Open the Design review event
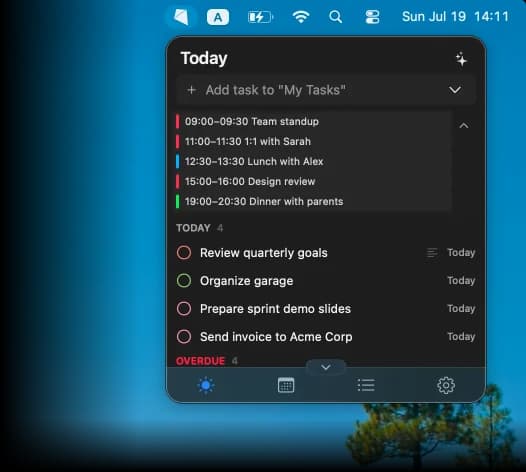The image size is (526, 472). point(314,181)
